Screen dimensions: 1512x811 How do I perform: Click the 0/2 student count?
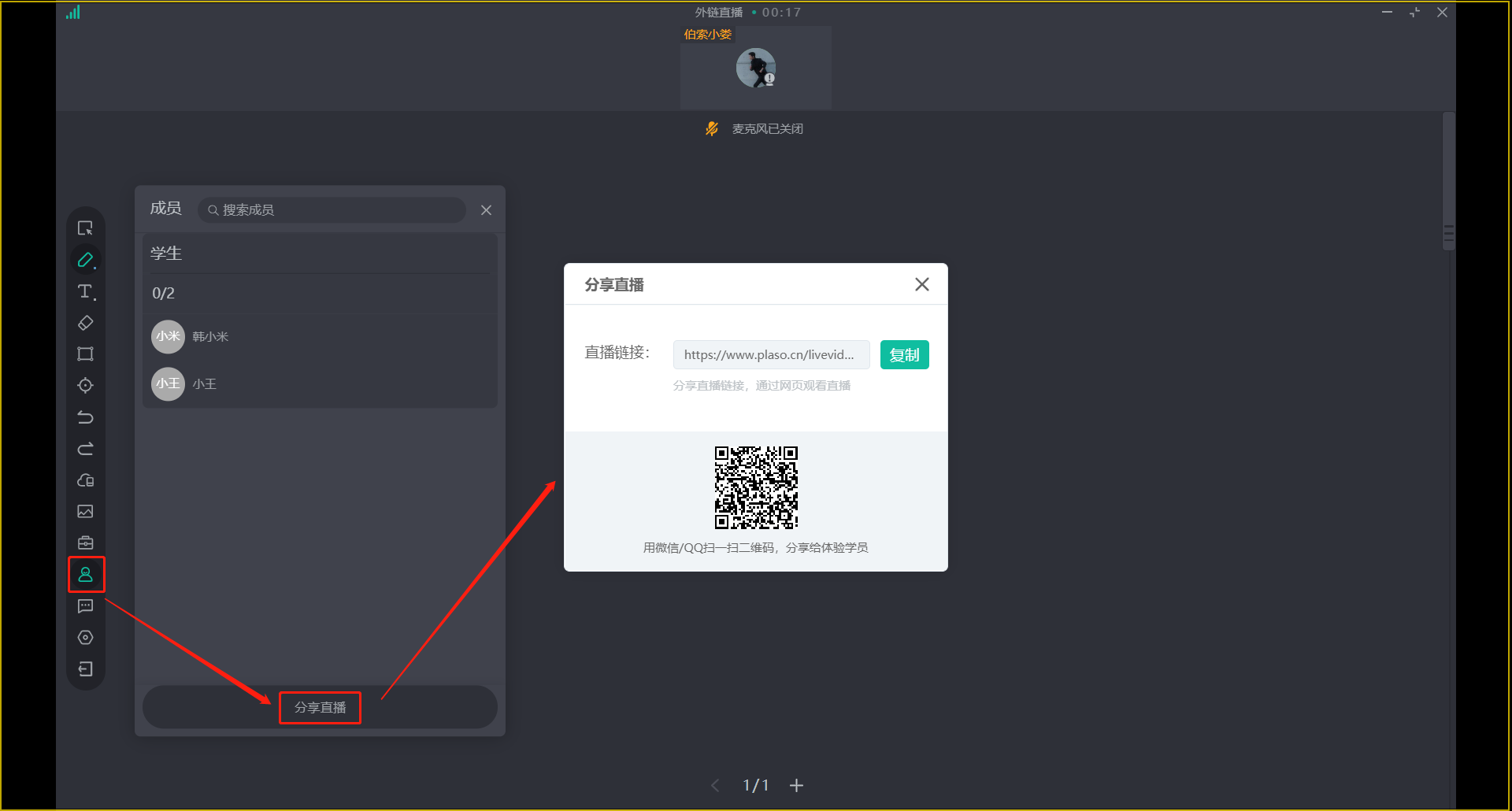tap(163, 293)
